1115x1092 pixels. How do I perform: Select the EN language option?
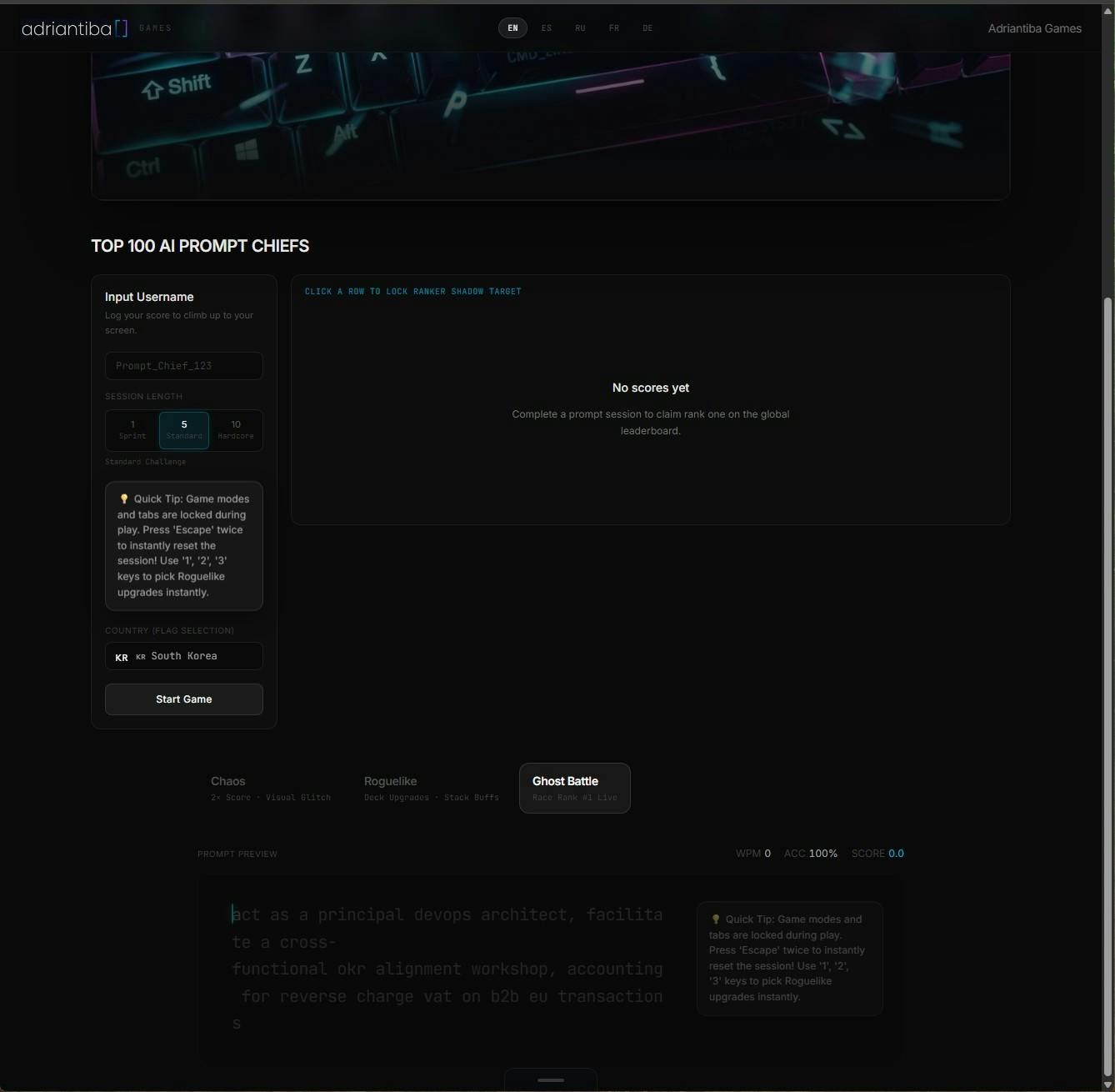[x=512, y=28]
